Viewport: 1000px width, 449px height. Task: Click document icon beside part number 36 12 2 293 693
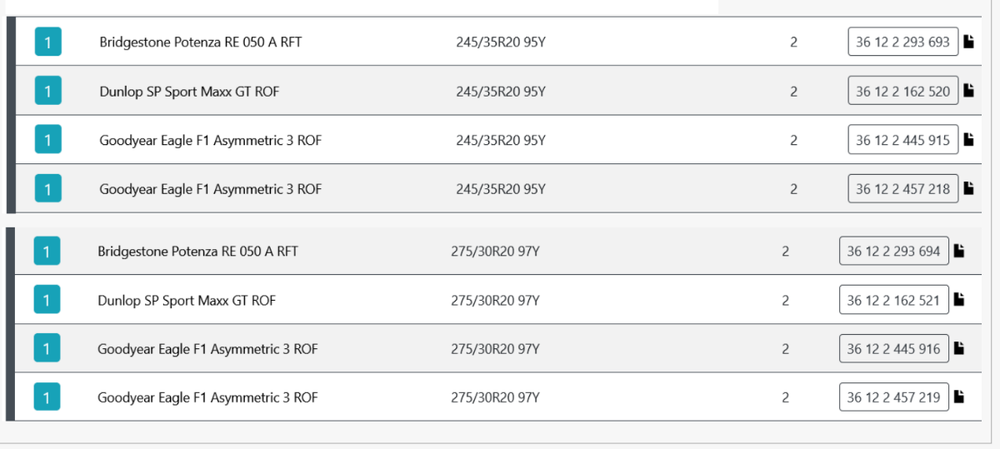point(968,42)
